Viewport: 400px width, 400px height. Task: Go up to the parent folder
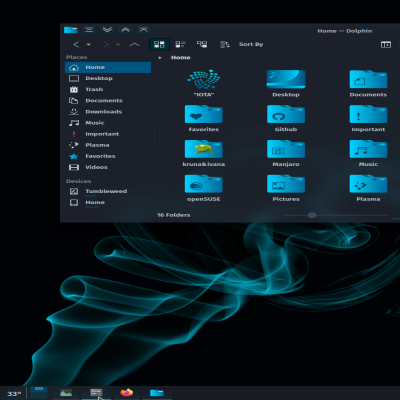pyautogui.click(x=134, y=44)
